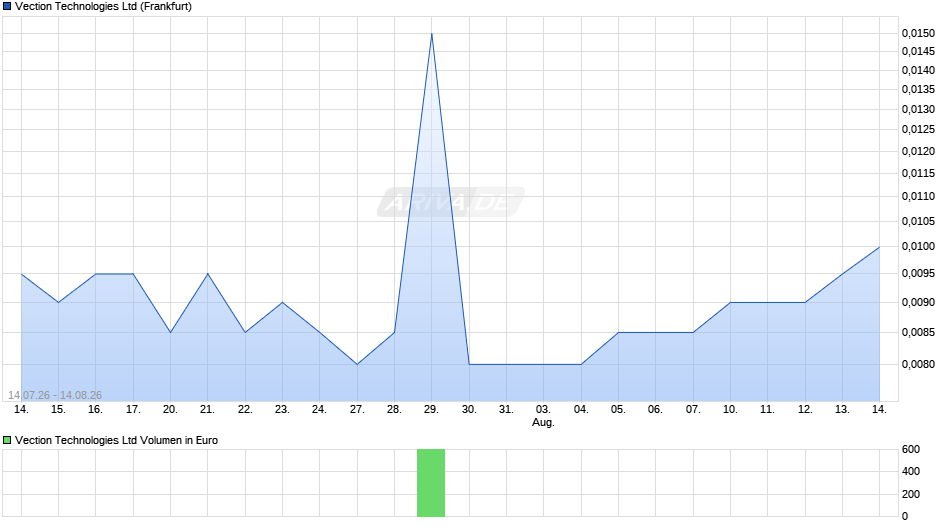Click the '0,0135' price axis label

point(918,89)
